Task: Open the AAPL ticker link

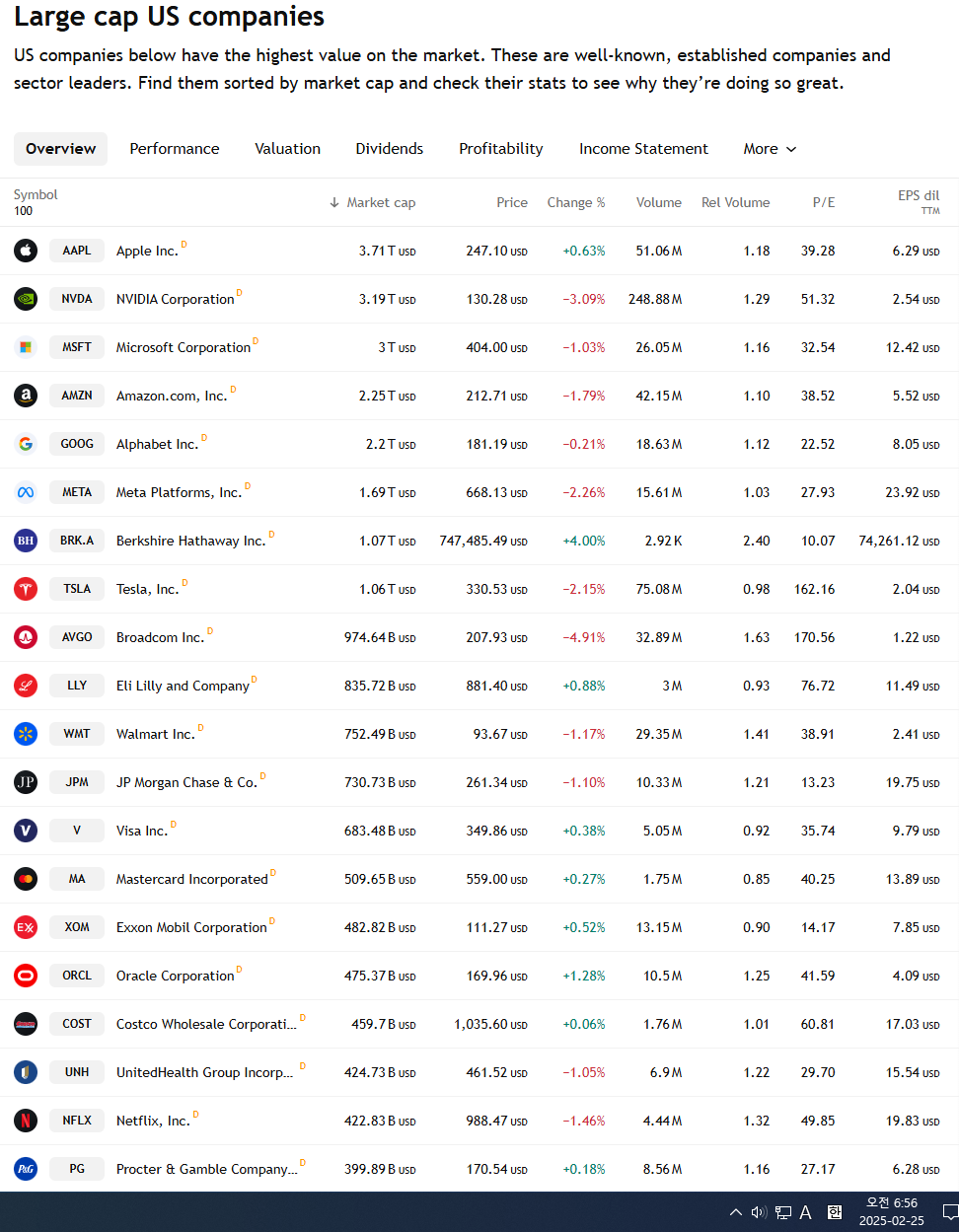Action: pyautogui.click(x=77, y=251)
